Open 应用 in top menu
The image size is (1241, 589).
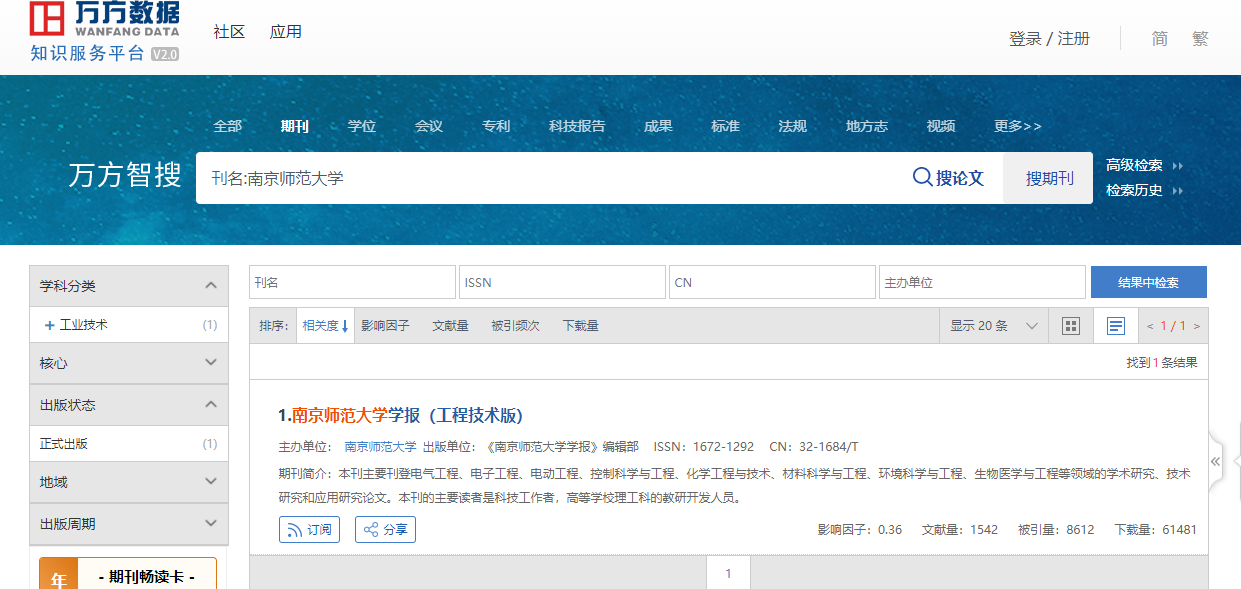pos(285,31)
